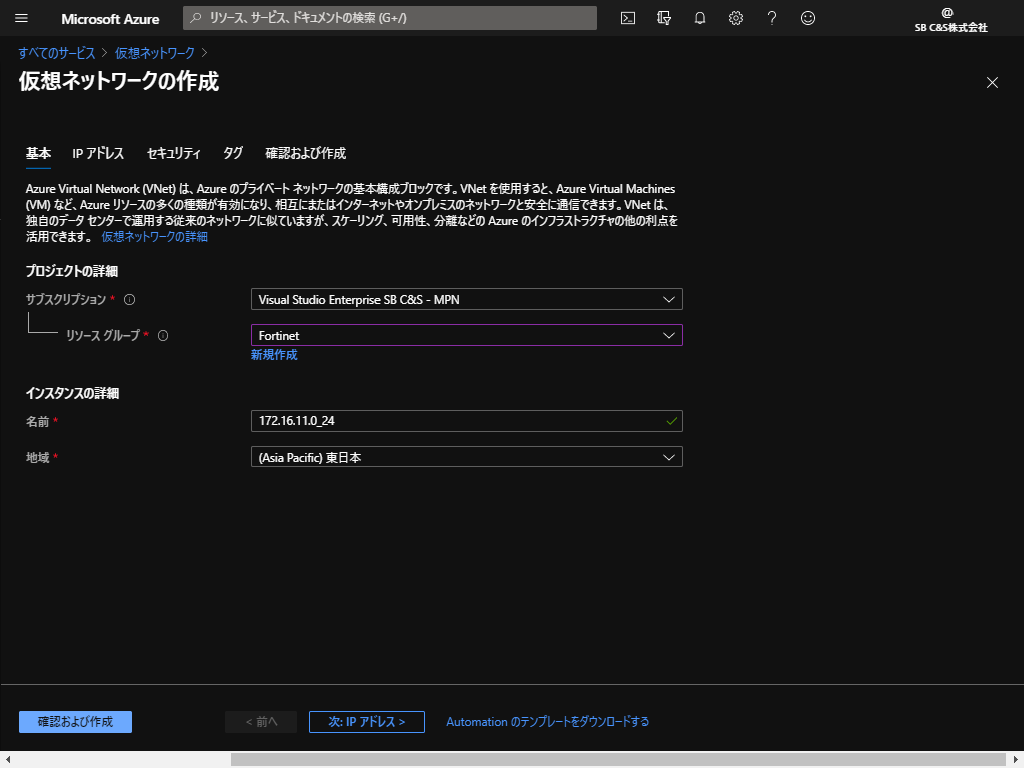Click the Microsoft Azure home logo
Screen dimensions: 1024x768
coord(110,19)
